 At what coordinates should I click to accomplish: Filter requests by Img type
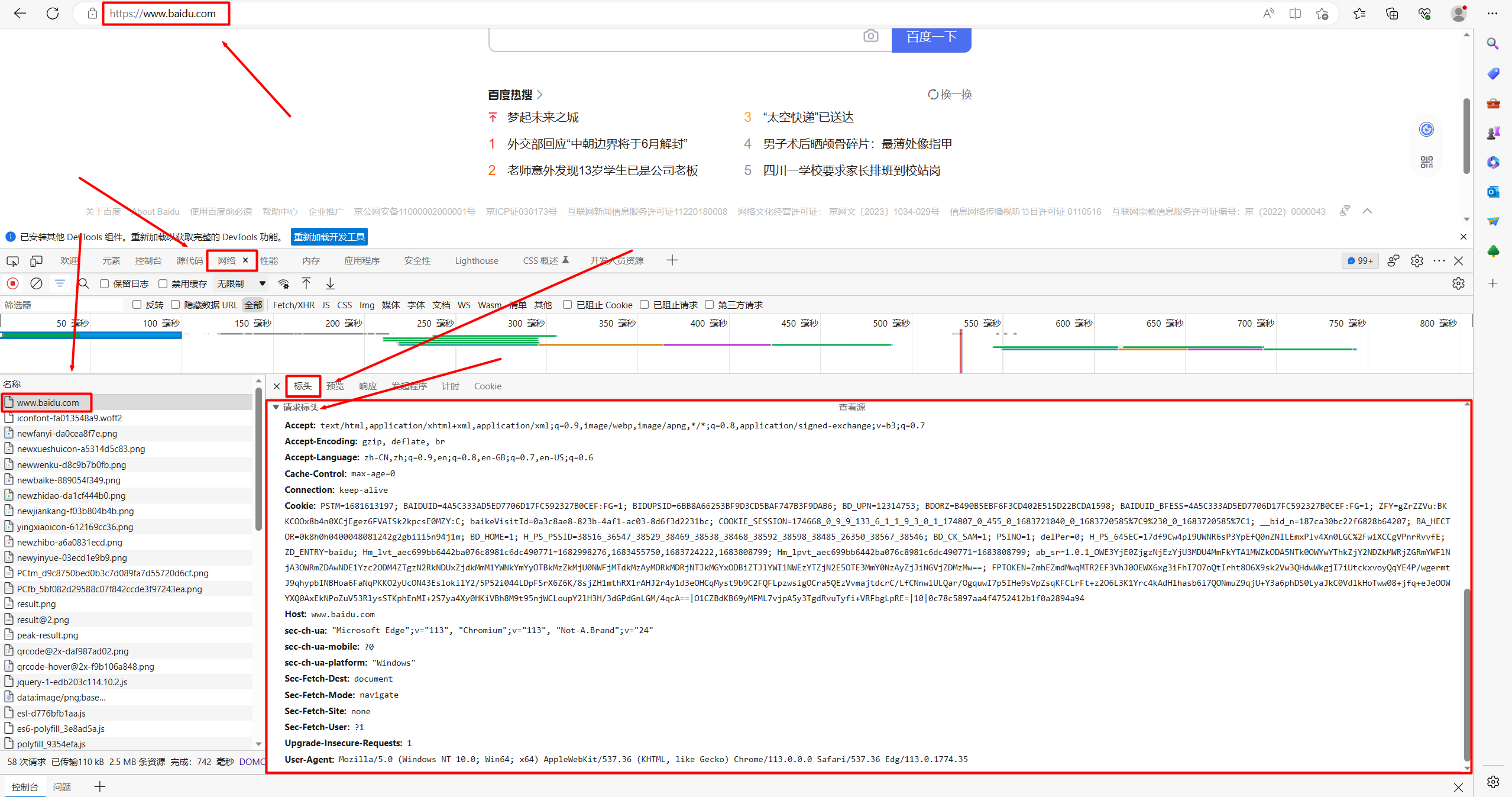(x=367, y=305)
